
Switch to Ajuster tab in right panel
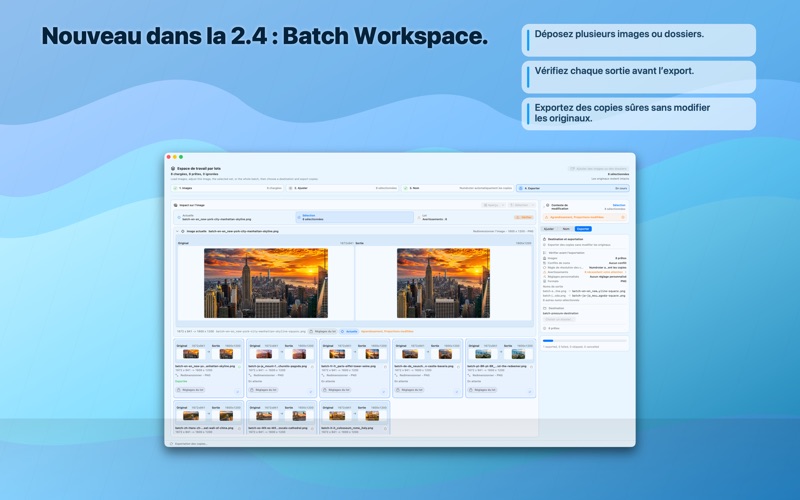549,229
